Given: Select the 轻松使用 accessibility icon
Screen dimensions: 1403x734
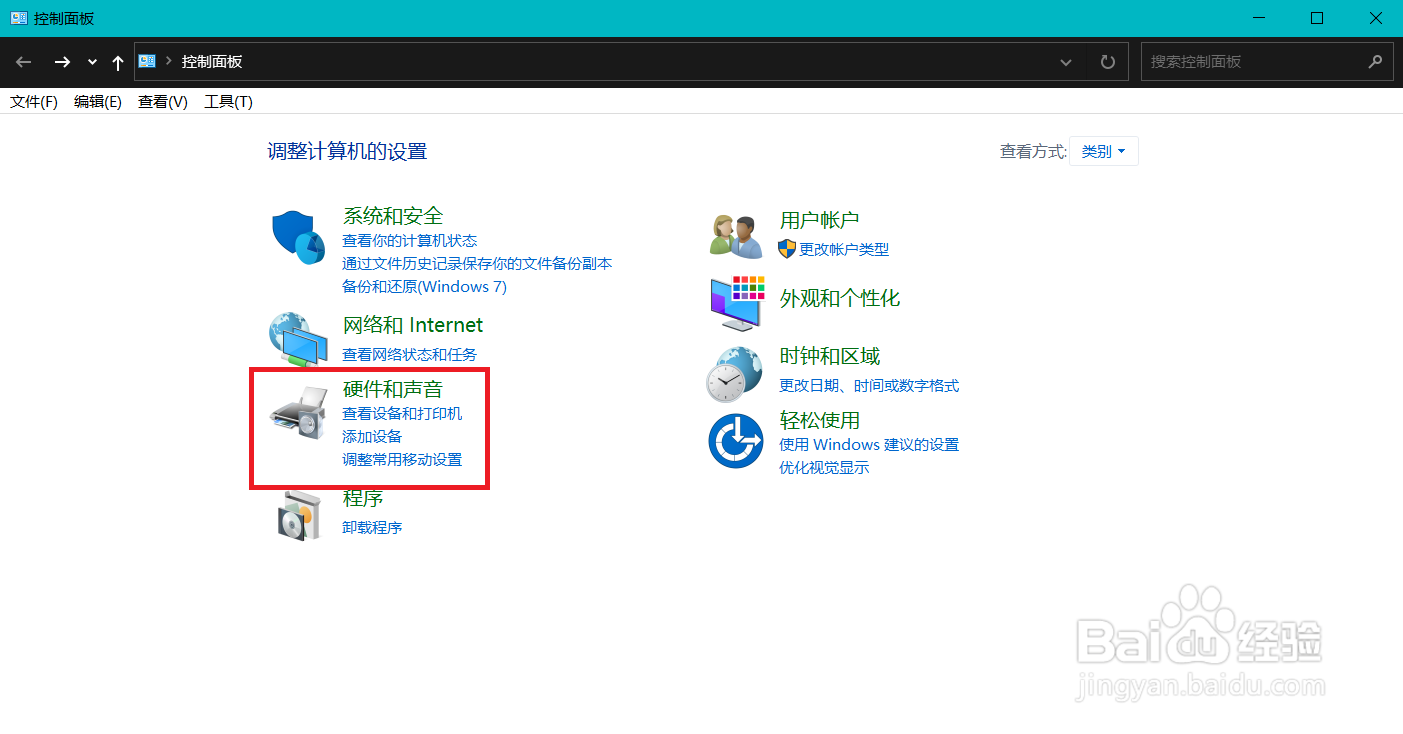Looking at the screenshot, I should click(735, 440).
